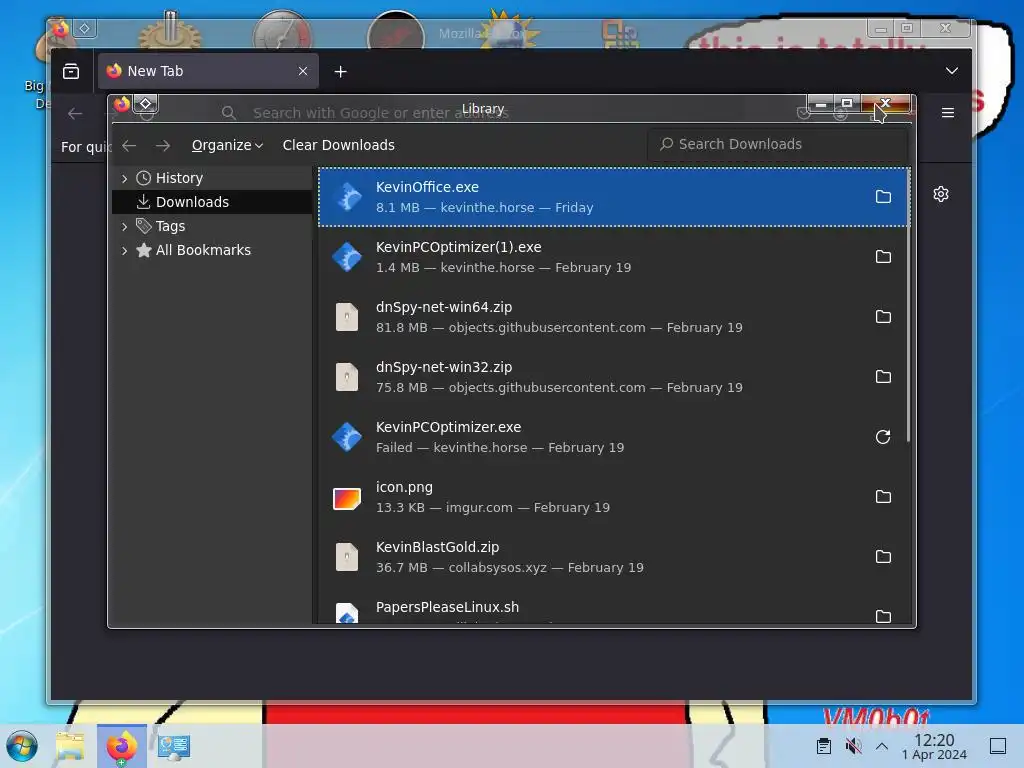1024x768 pixels.
Task: Click the Firefox taskbar icon
Action: pos(122,746)
